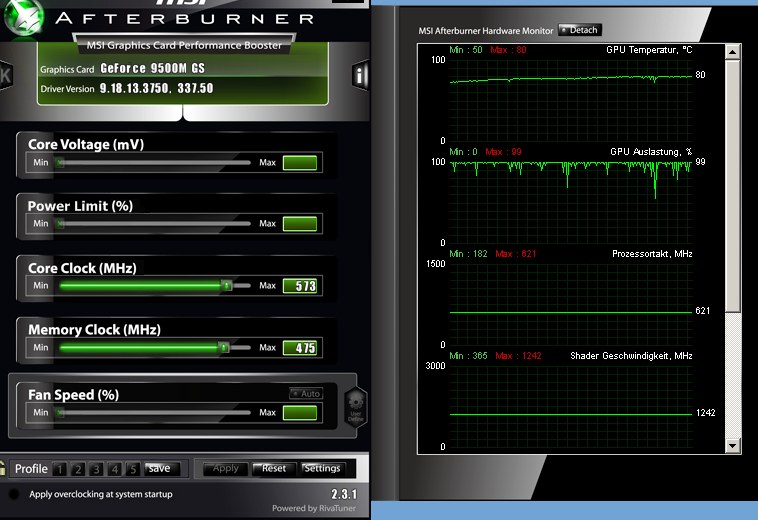Viewport: 758px width, 520px height.
Task: Click the Memory Clock value field 475
Action: coord(300,347)
